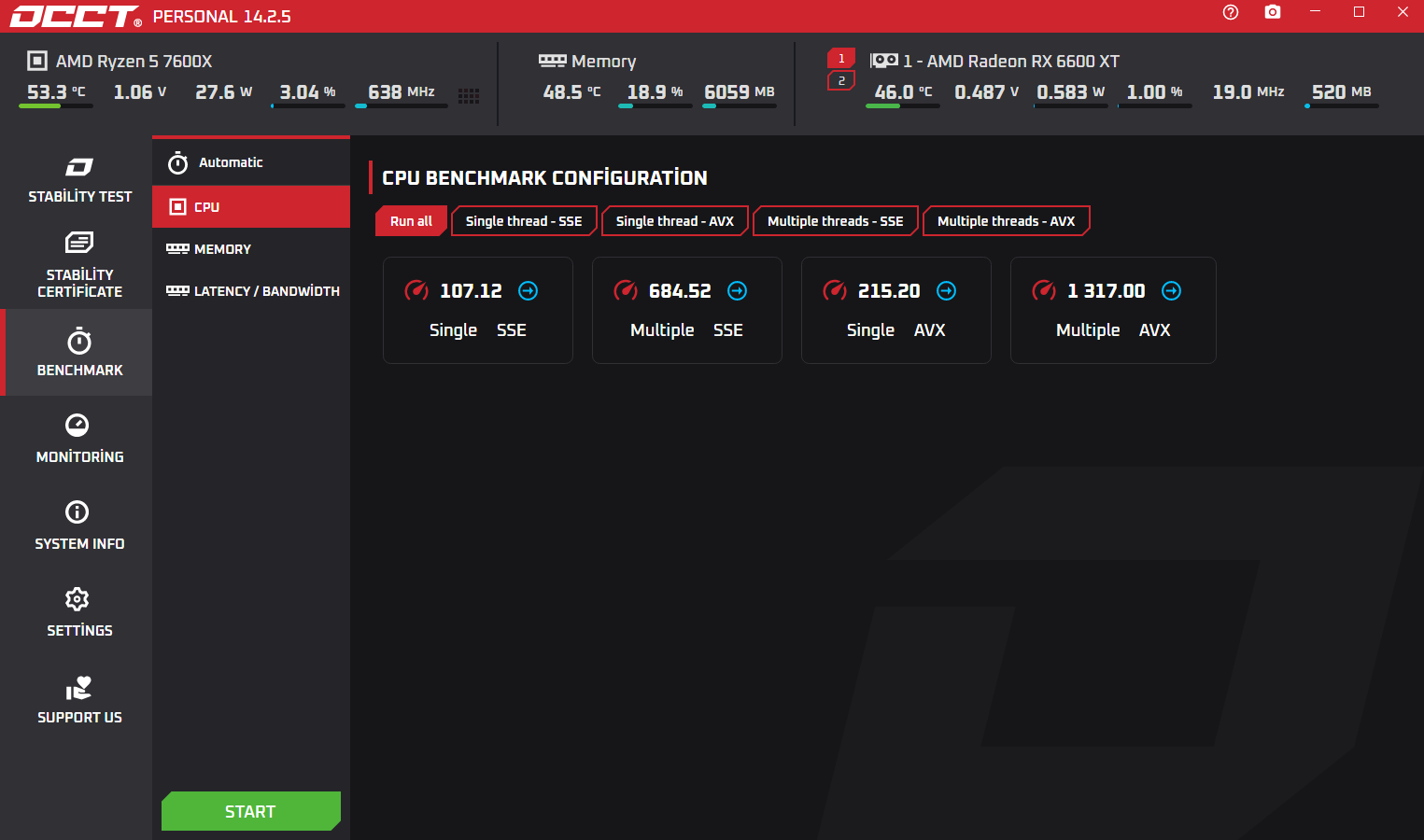This screenshot has height=840, width=1424.
Task: Open the Settings section
Action: pos(79,613)
